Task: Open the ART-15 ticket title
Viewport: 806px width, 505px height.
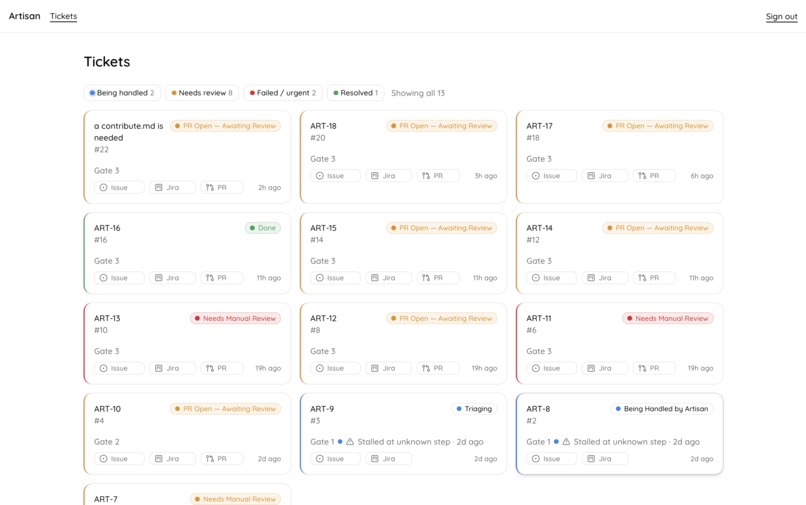Action: (x=323, y=228)
